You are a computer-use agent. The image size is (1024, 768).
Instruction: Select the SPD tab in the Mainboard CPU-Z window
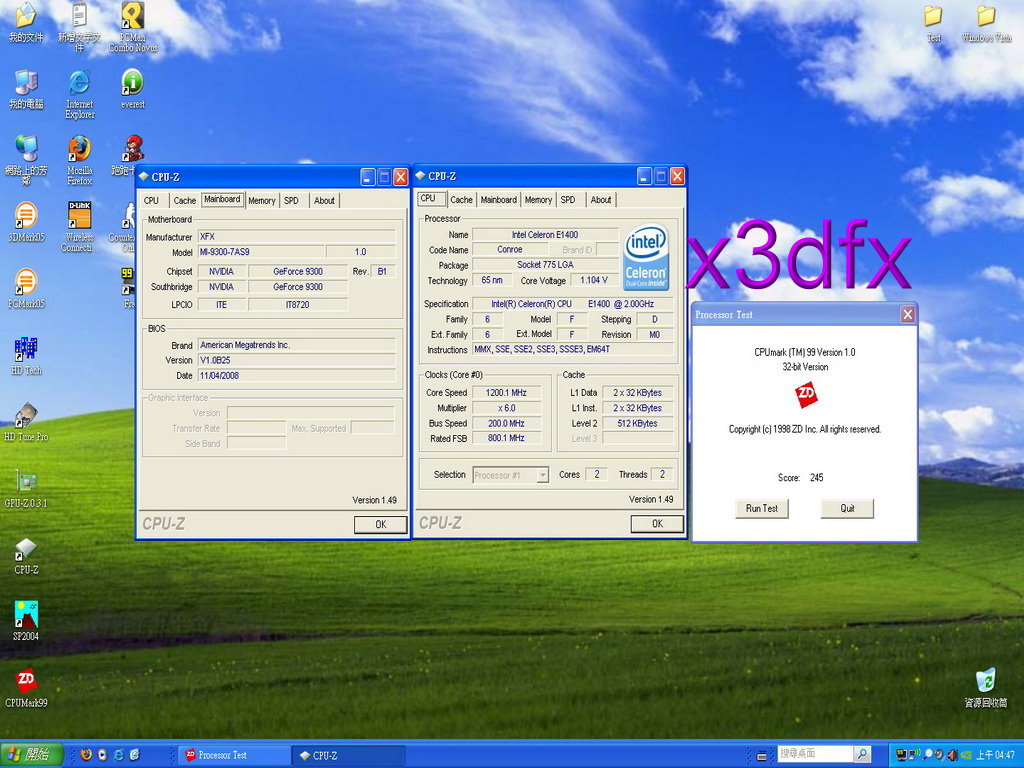click(291, 200)
